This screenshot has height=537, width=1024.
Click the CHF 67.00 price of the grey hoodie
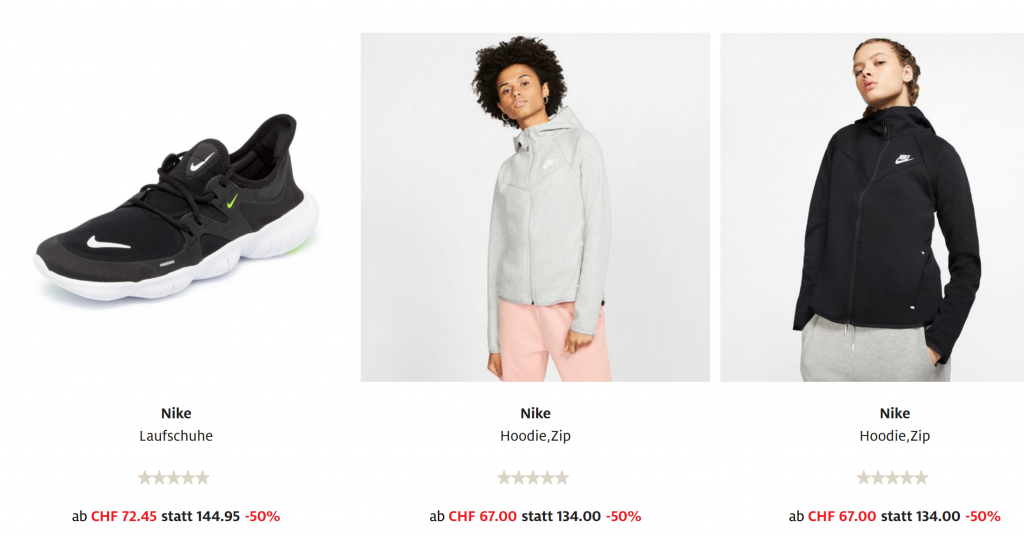[x=482, y=516]
